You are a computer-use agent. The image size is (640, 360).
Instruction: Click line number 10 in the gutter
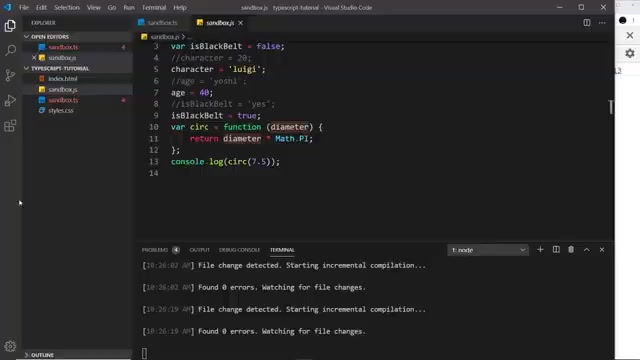[153, 127]
